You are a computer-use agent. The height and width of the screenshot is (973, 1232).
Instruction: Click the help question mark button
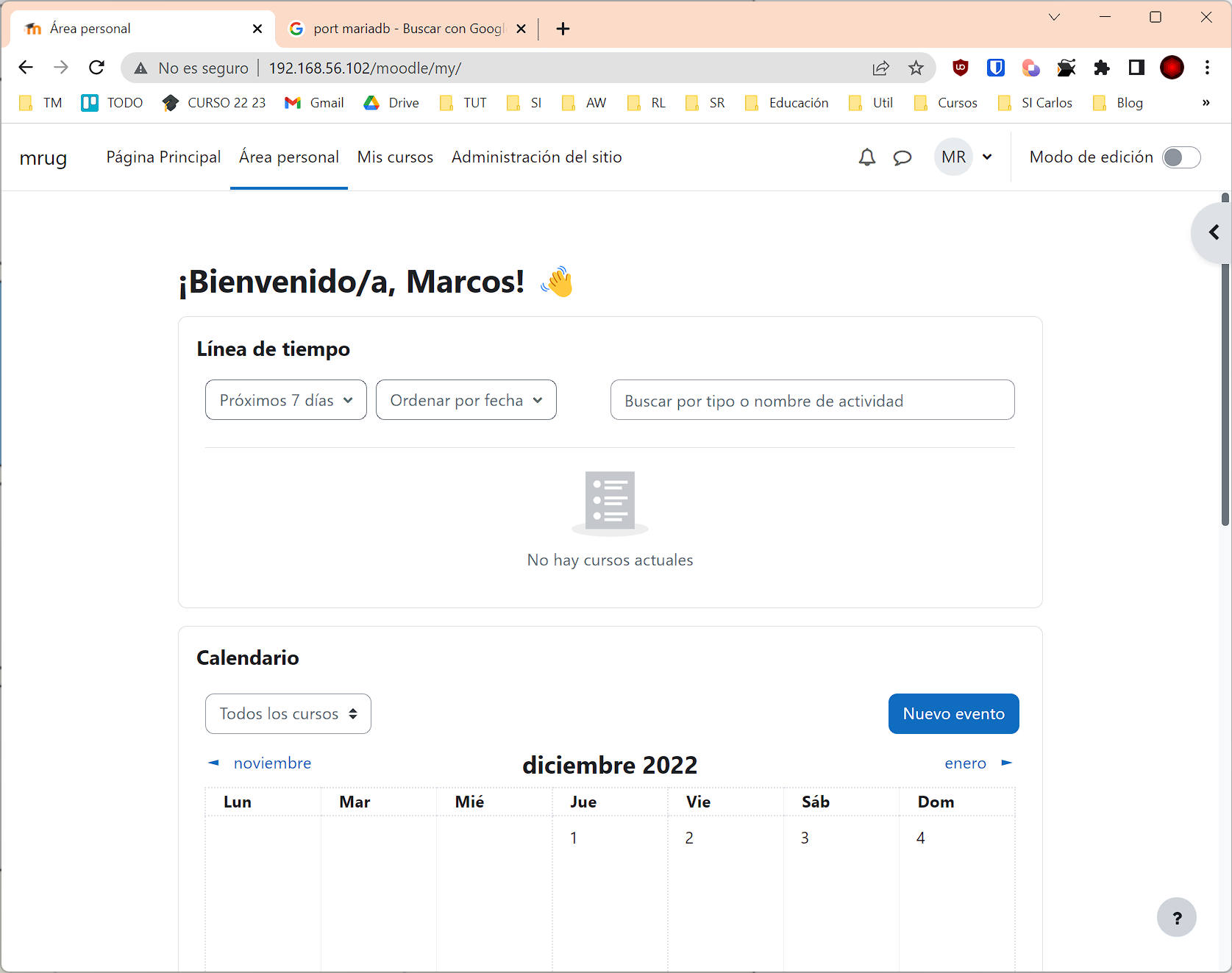1176,917
